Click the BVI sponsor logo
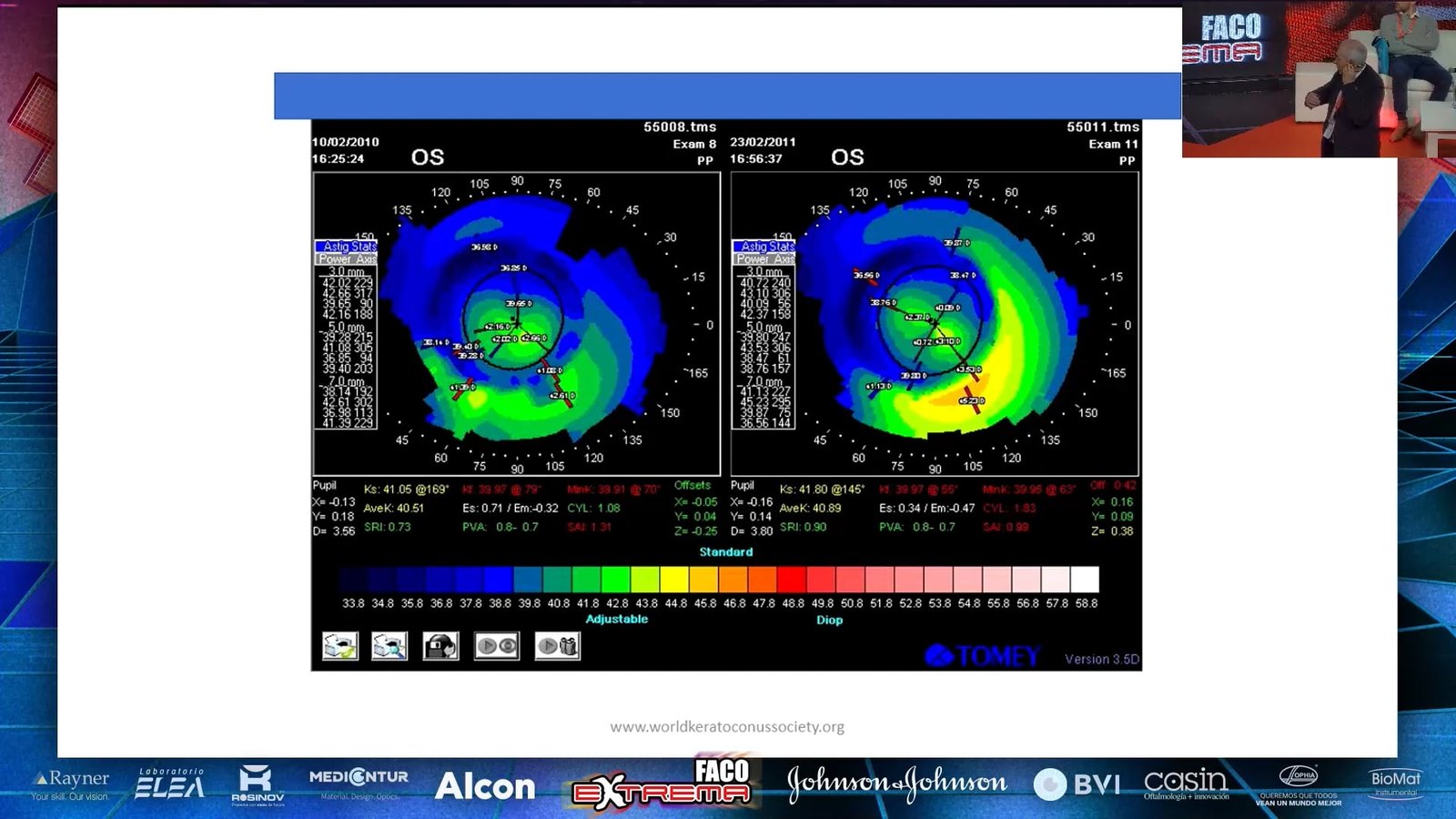 pos(1077,784)
